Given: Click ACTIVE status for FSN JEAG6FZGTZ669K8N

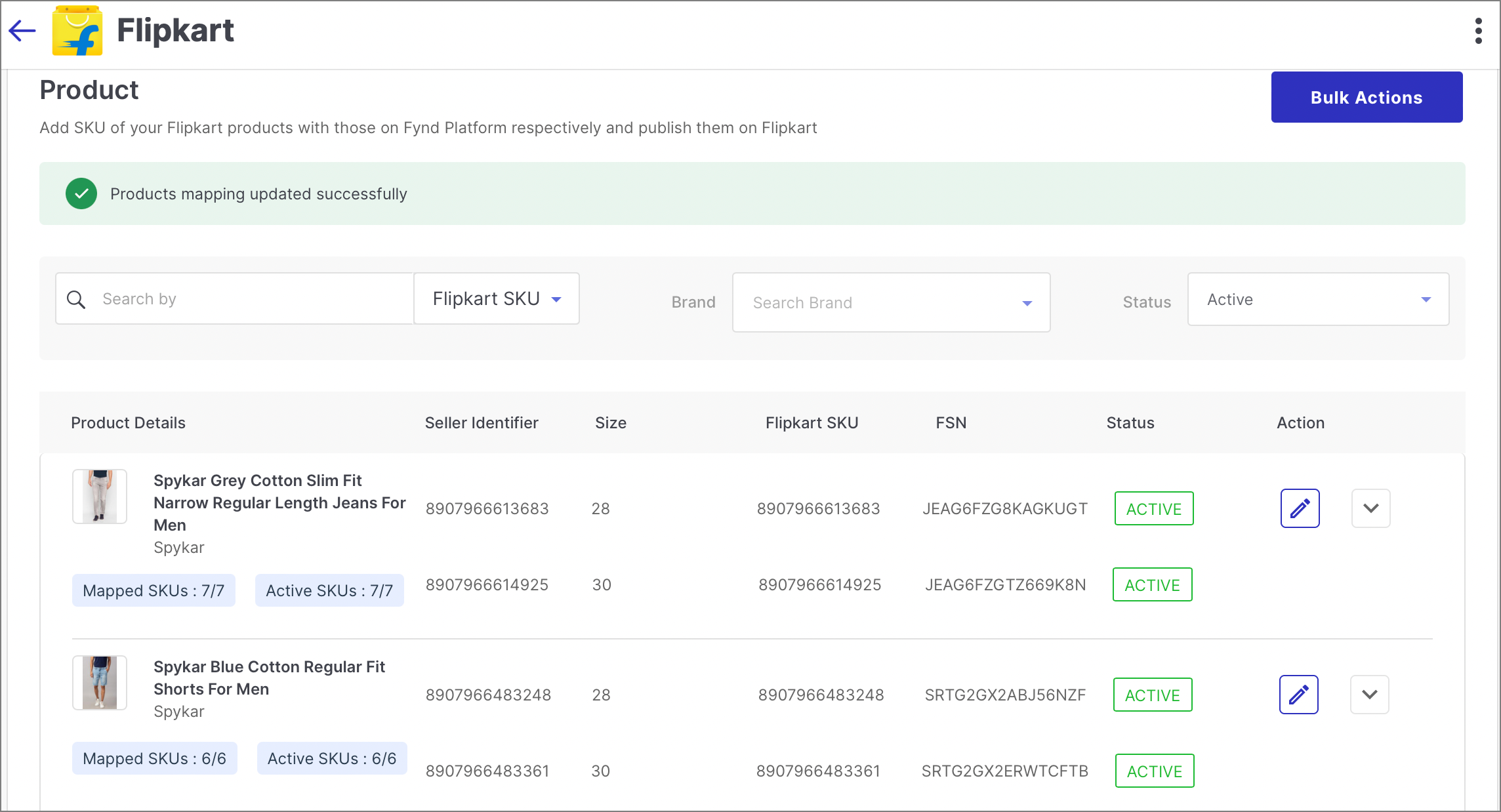Looking at the screenshot, I should click(1153, 584).
